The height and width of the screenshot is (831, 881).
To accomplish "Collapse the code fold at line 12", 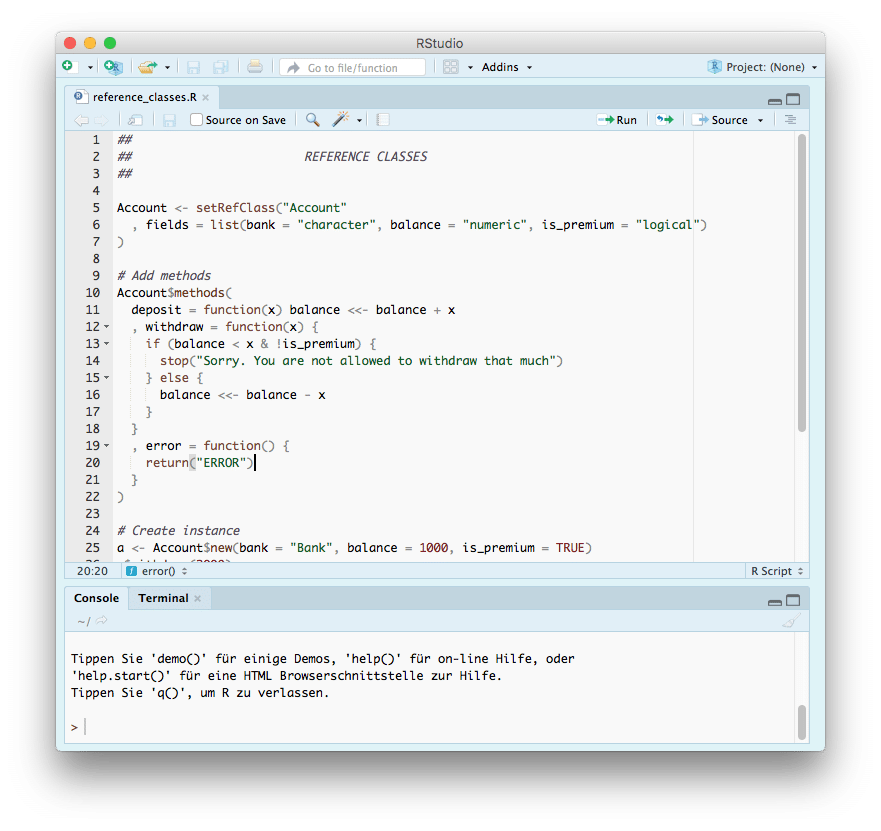I will pyautogui.click(x=106, y=327).
